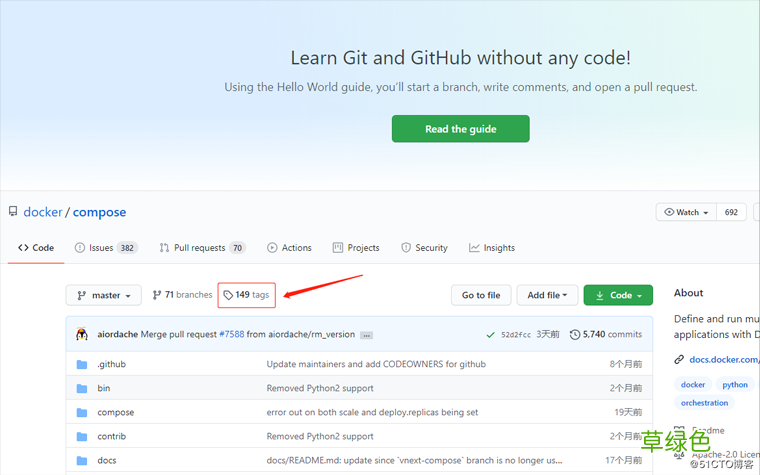
Task: Select the docker topic tag
Action: [x=693, y=384]
